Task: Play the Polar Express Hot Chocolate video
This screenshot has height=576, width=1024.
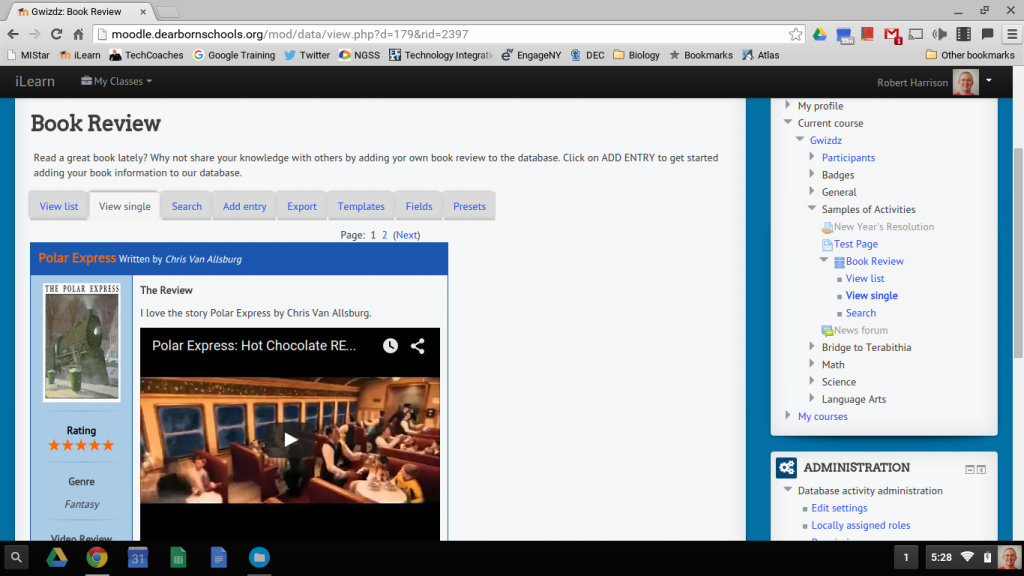Action: pos(290,439)
